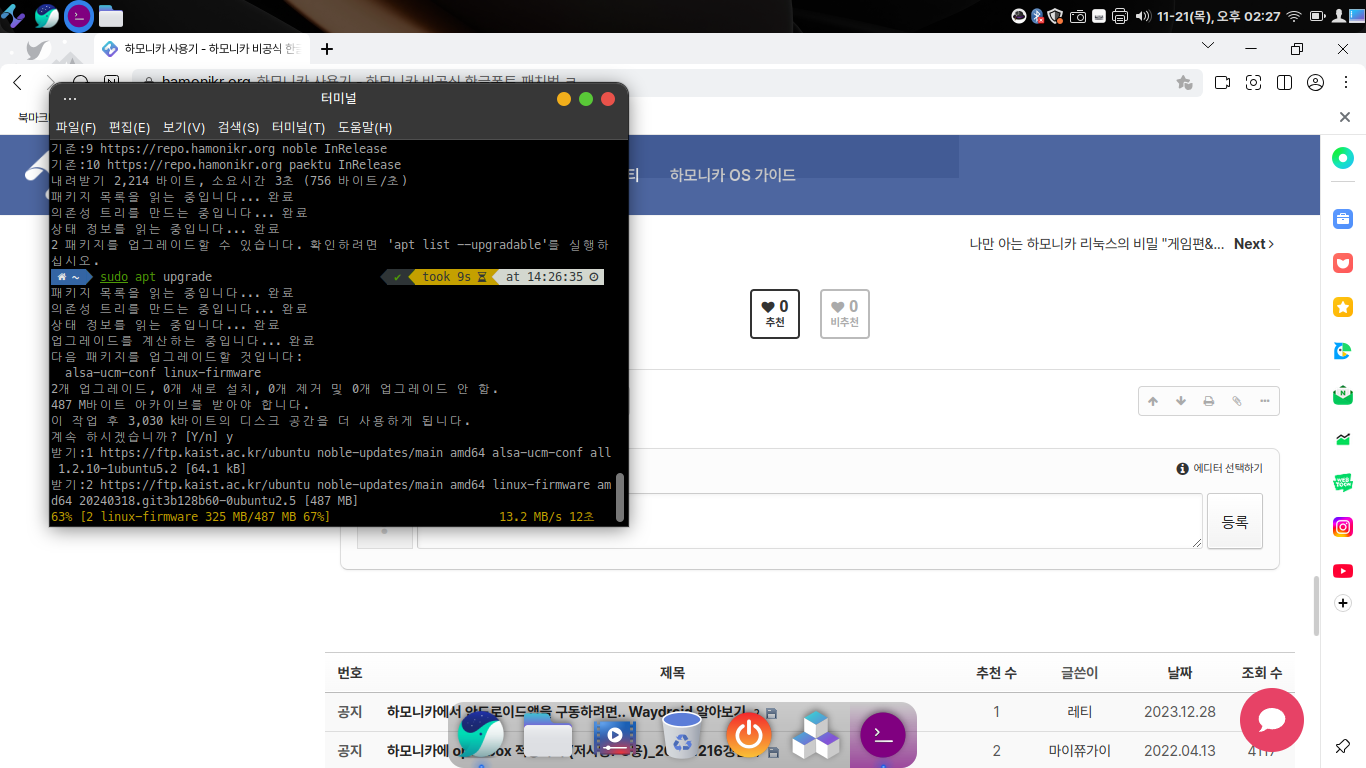Screen dimensions: 1366x768
Task: Click the battery status tray icon
Action: pyautogui.click(x=1318, y=16)
